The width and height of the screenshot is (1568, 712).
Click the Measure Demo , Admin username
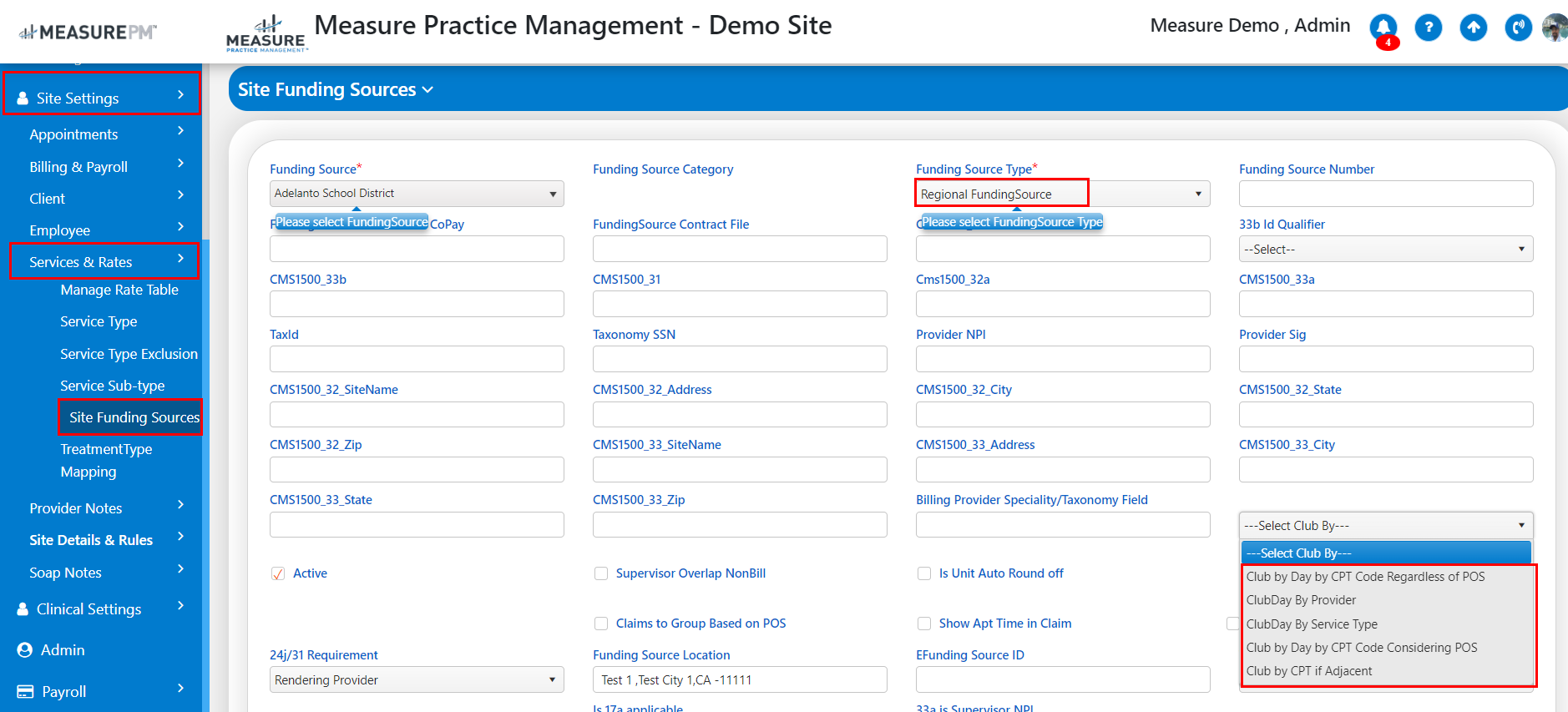(x=1250, y=26)
